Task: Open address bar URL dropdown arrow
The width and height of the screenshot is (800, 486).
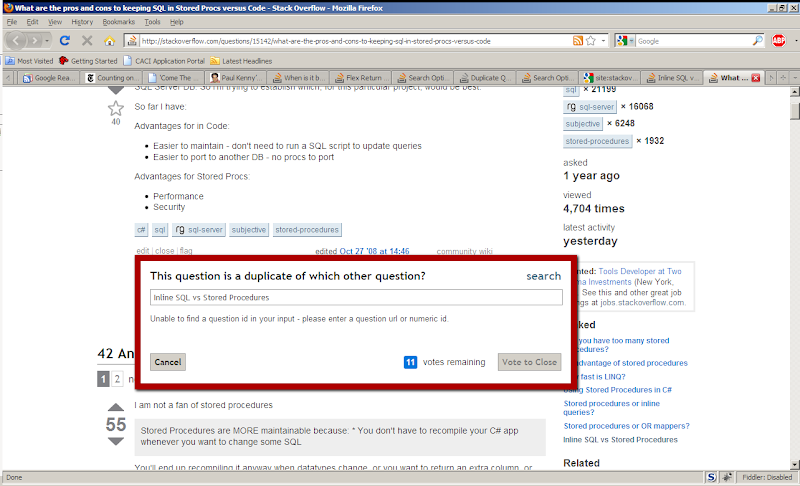Action: [x=604, y=41]
